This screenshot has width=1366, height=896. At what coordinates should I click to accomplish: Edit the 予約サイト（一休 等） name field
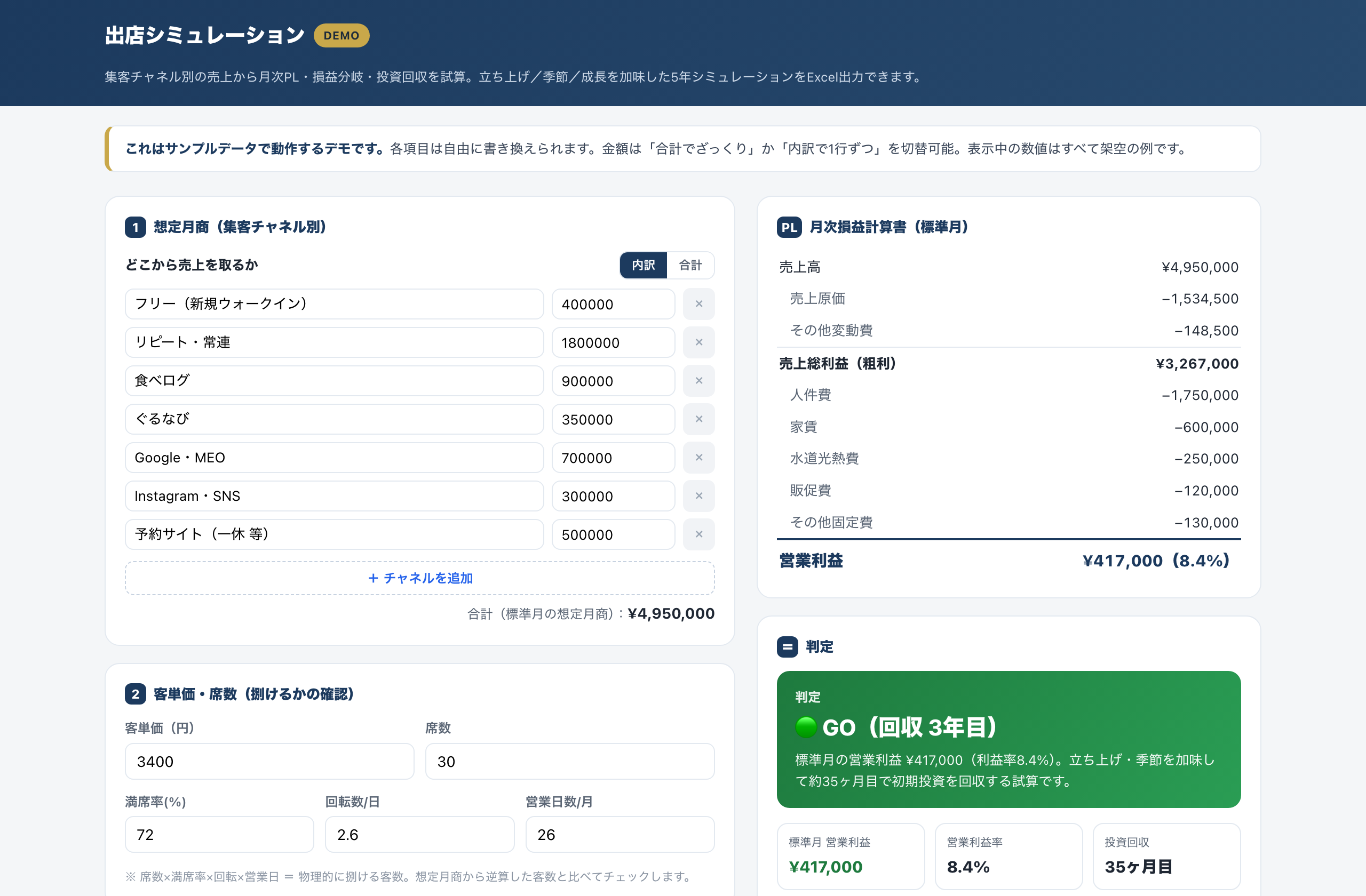[x=334, y=534]
